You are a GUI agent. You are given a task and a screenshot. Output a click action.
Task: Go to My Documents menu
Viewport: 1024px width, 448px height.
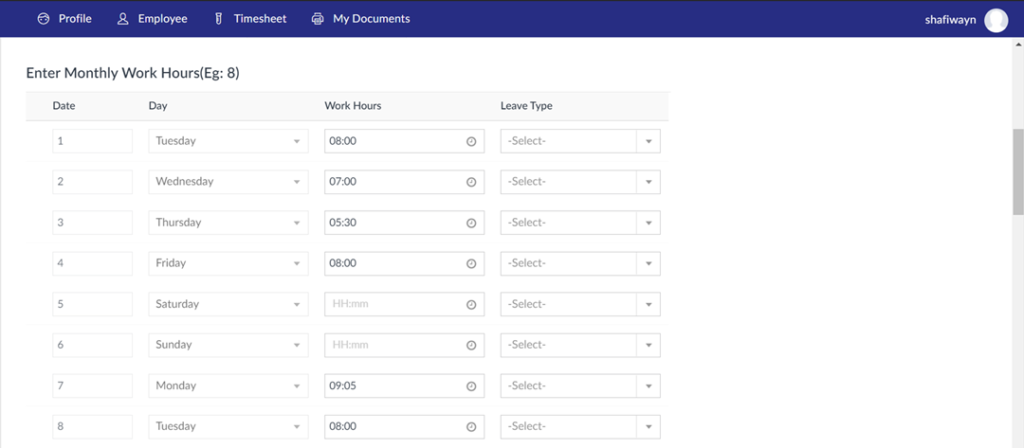[371, 19]
